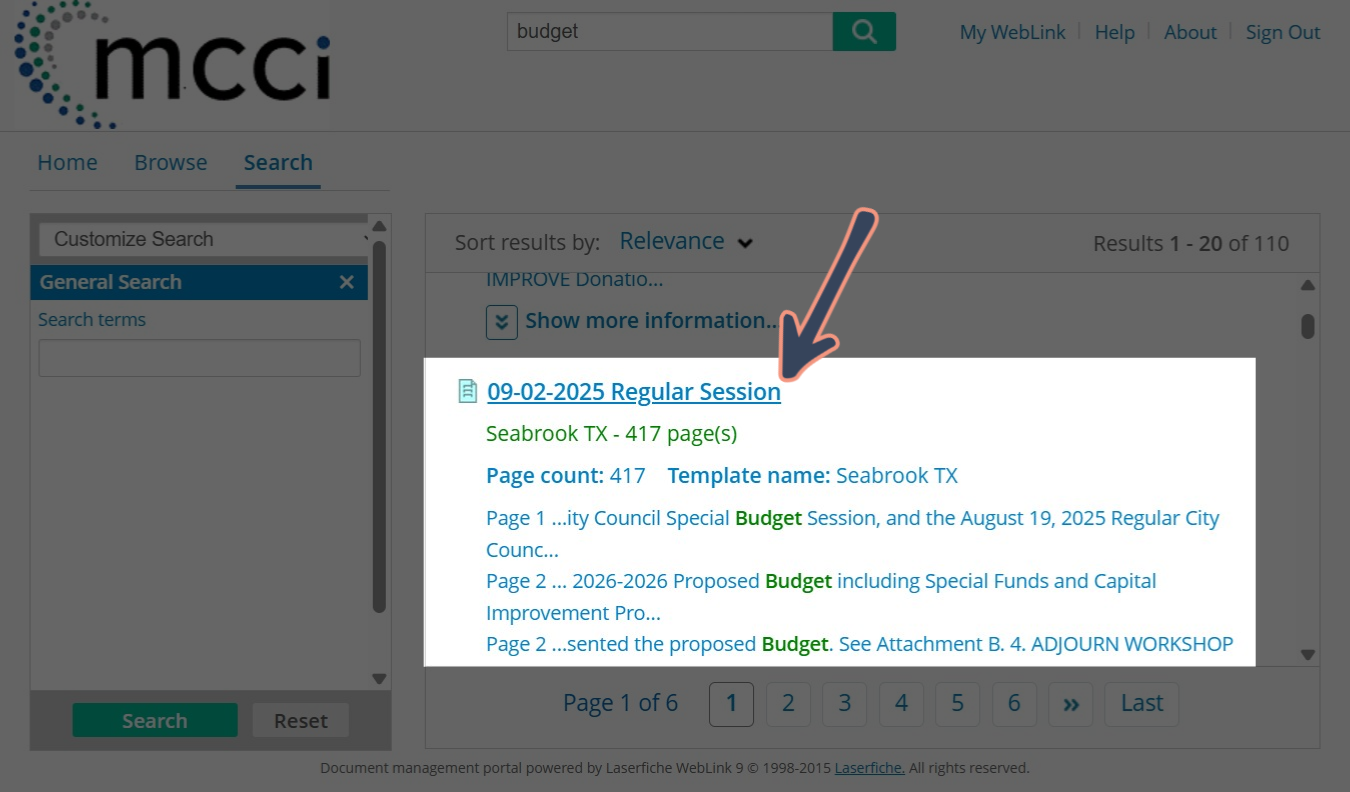Open the Customize Search dropdown
The image size is (1350, 792).
point(204,239)
